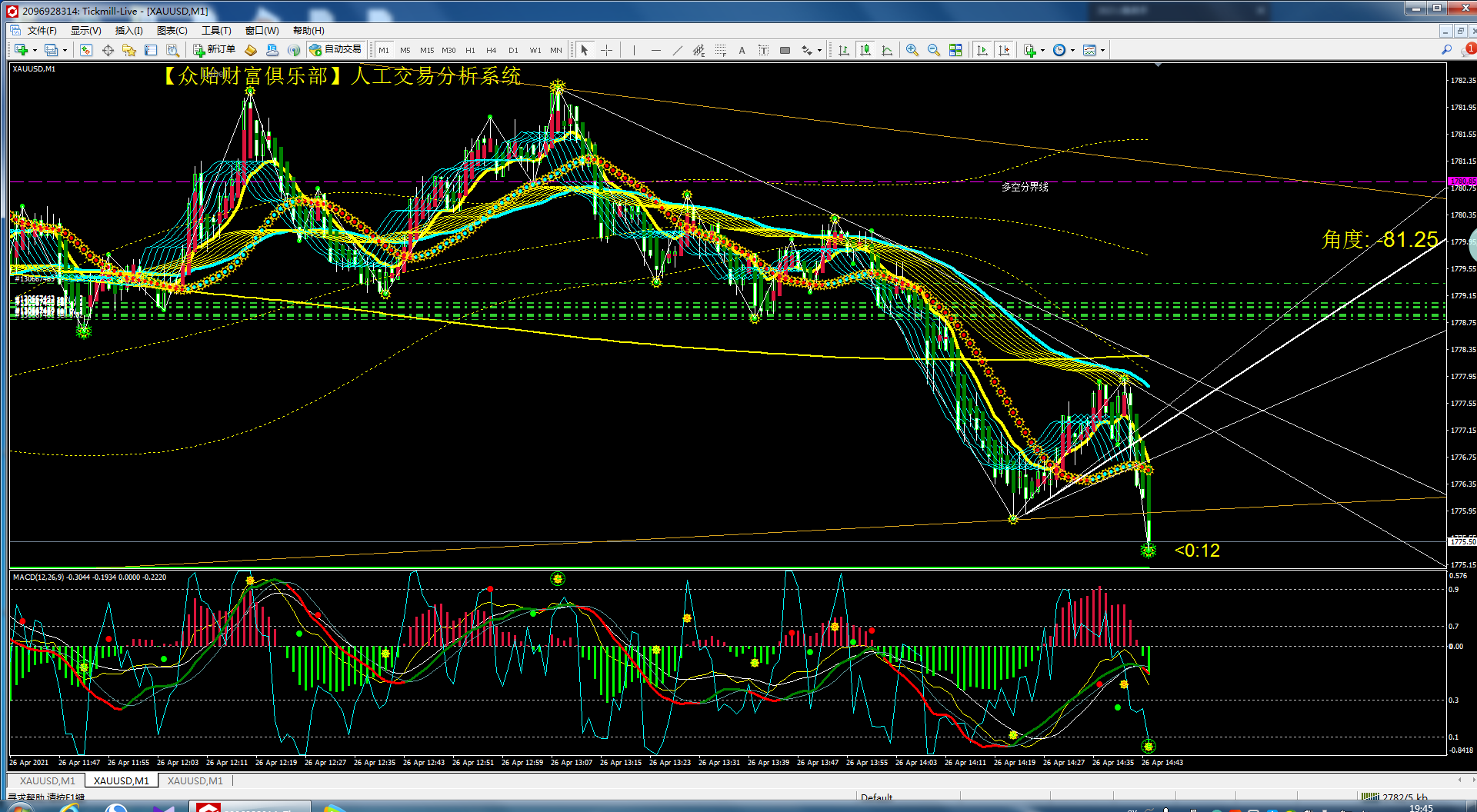Click the magenta 多空分界线 price label
Screen dimensions: 1477x812
pos(1462,181)
